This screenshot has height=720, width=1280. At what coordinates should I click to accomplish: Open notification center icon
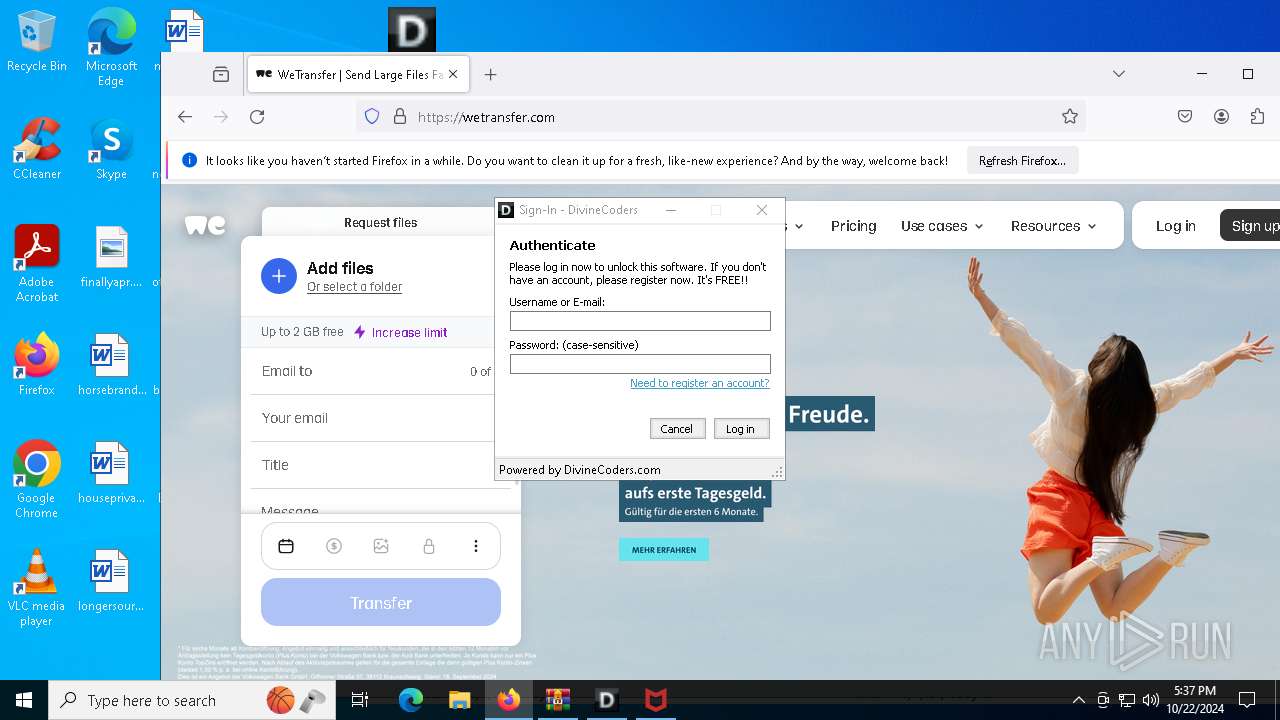click(1247, 700)
